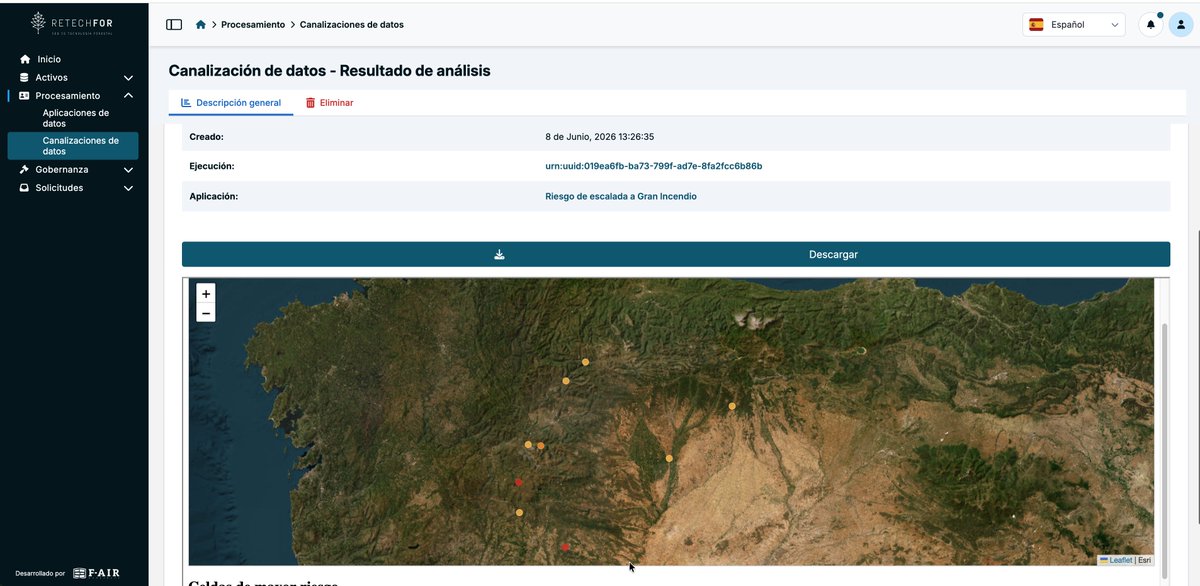The image size is (1200, 586).
Task: Click the lowest red marker on map
Action: point(566,547)
